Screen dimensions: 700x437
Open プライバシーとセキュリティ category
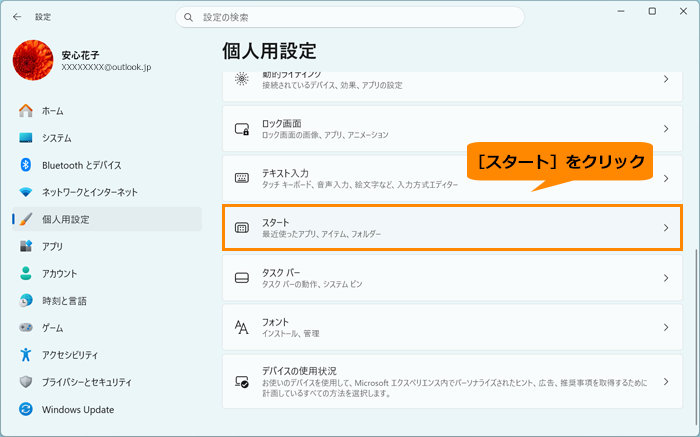107,382
